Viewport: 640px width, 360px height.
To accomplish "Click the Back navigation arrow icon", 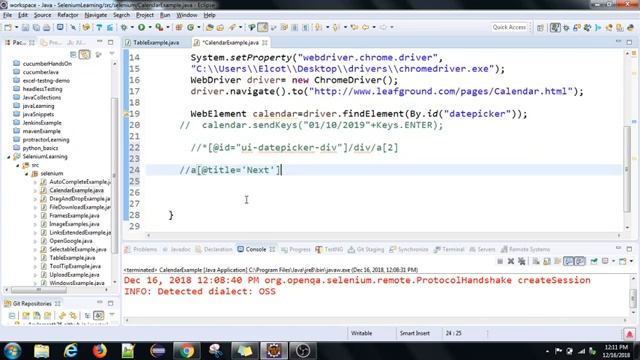I will (365, 27).
